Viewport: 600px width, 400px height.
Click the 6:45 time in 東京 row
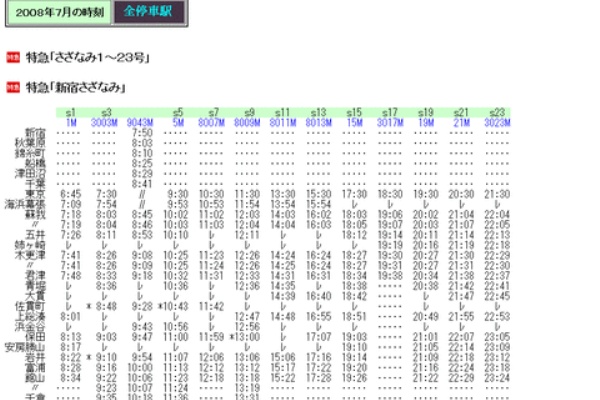(71, 194)
